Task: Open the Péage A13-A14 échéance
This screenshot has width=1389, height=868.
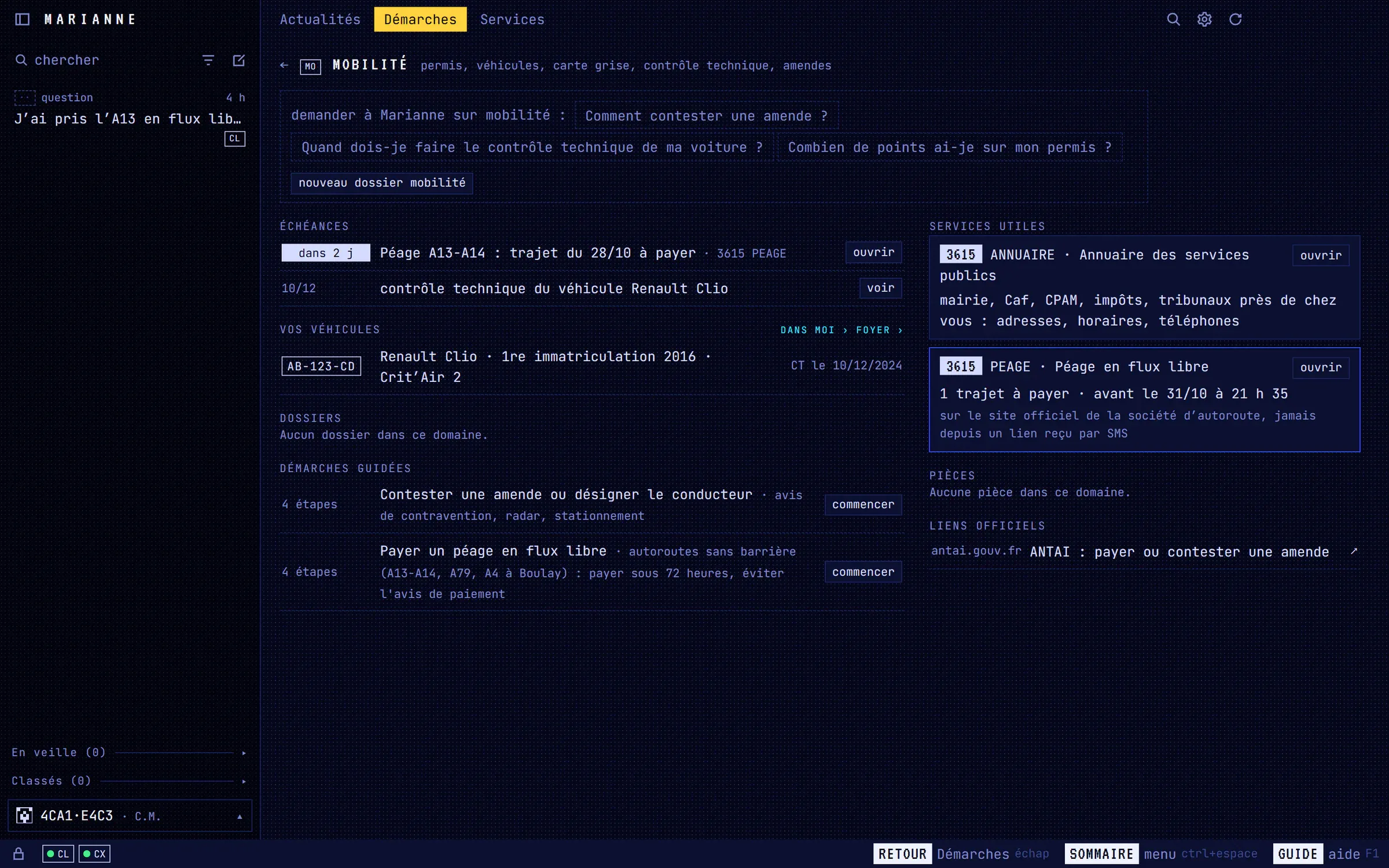Action: (x=873, y=252)
